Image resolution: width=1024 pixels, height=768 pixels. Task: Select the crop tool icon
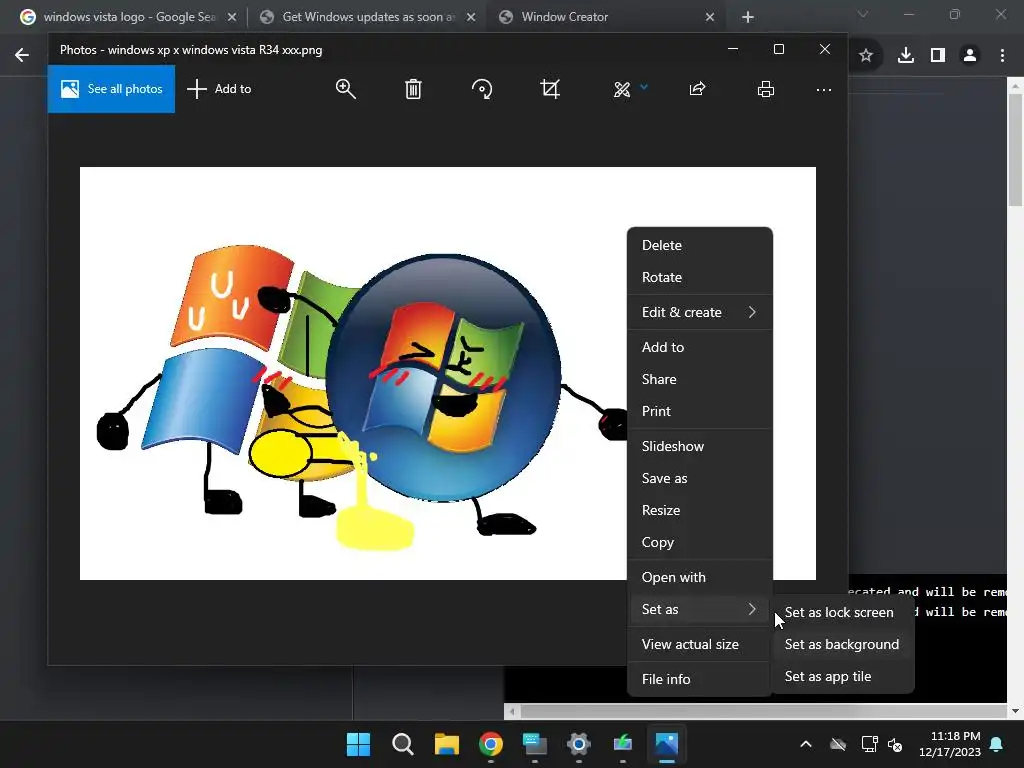tap(550, 89)
